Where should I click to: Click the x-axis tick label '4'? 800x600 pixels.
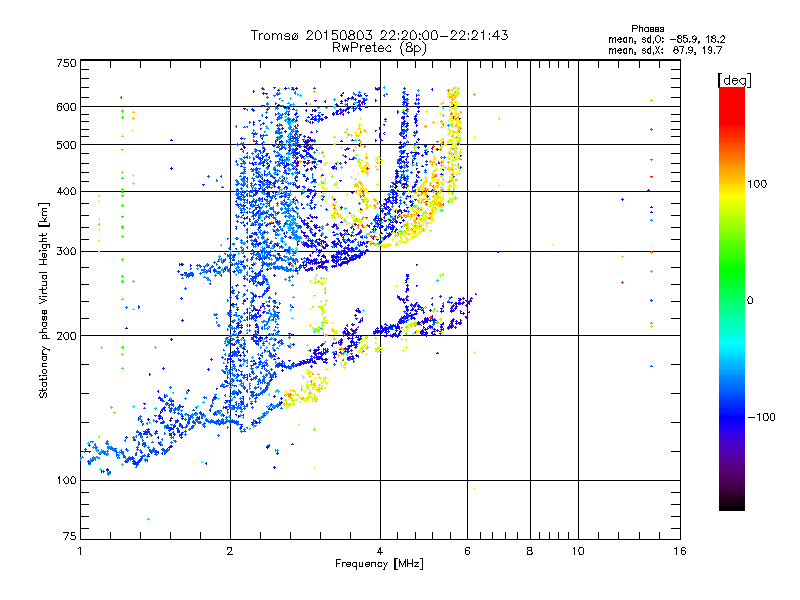[380, 551]
